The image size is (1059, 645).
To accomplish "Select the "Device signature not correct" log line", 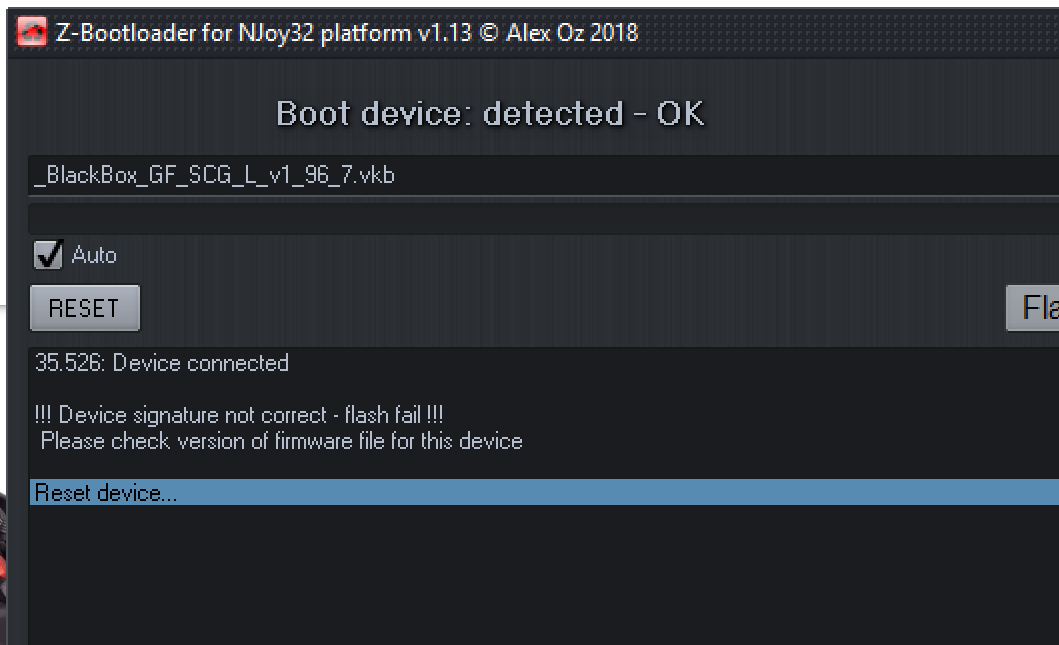I will (239, 415).
